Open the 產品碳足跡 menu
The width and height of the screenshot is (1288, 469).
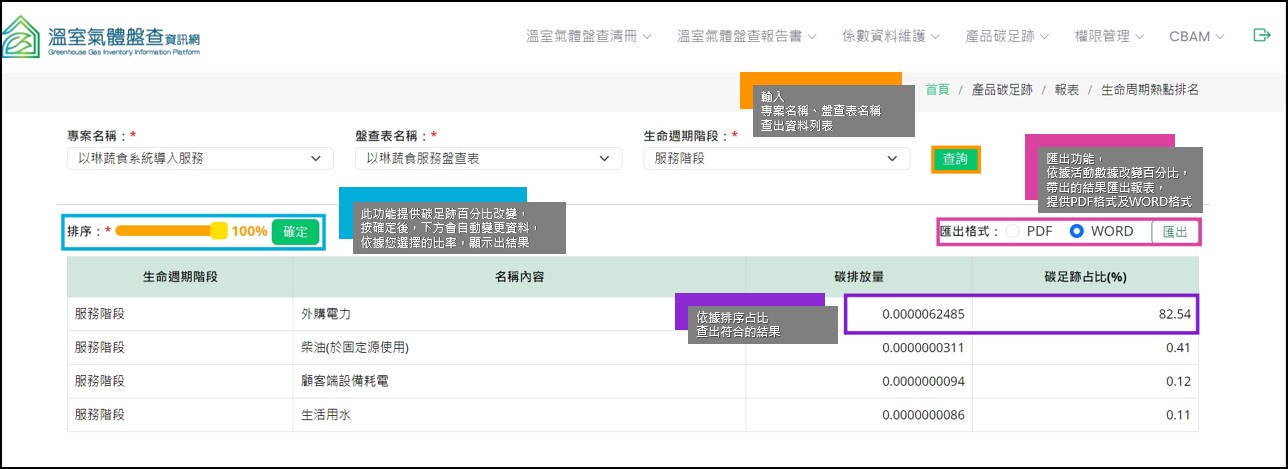(x=1007, y=36)
